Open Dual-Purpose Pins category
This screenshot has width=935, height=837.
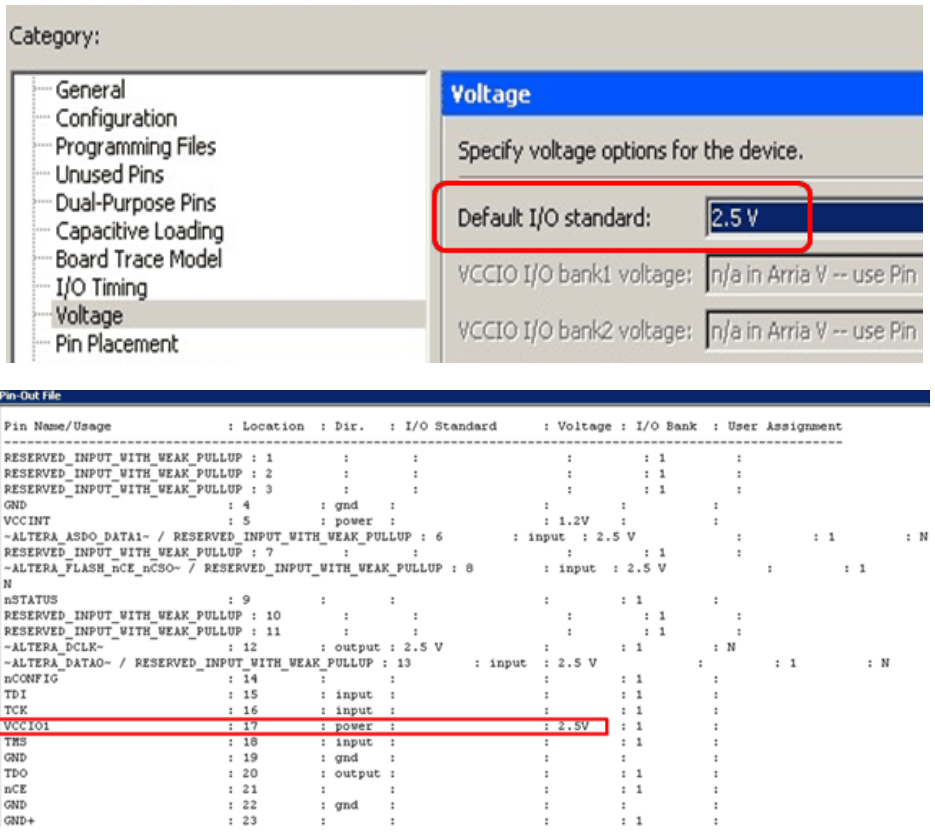pos(135,202)
